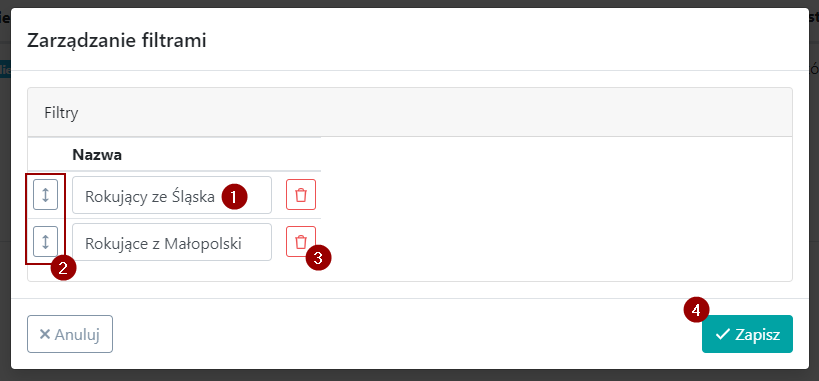
Task: Click the X icon inside Anuluj
Action: (45, 334)
